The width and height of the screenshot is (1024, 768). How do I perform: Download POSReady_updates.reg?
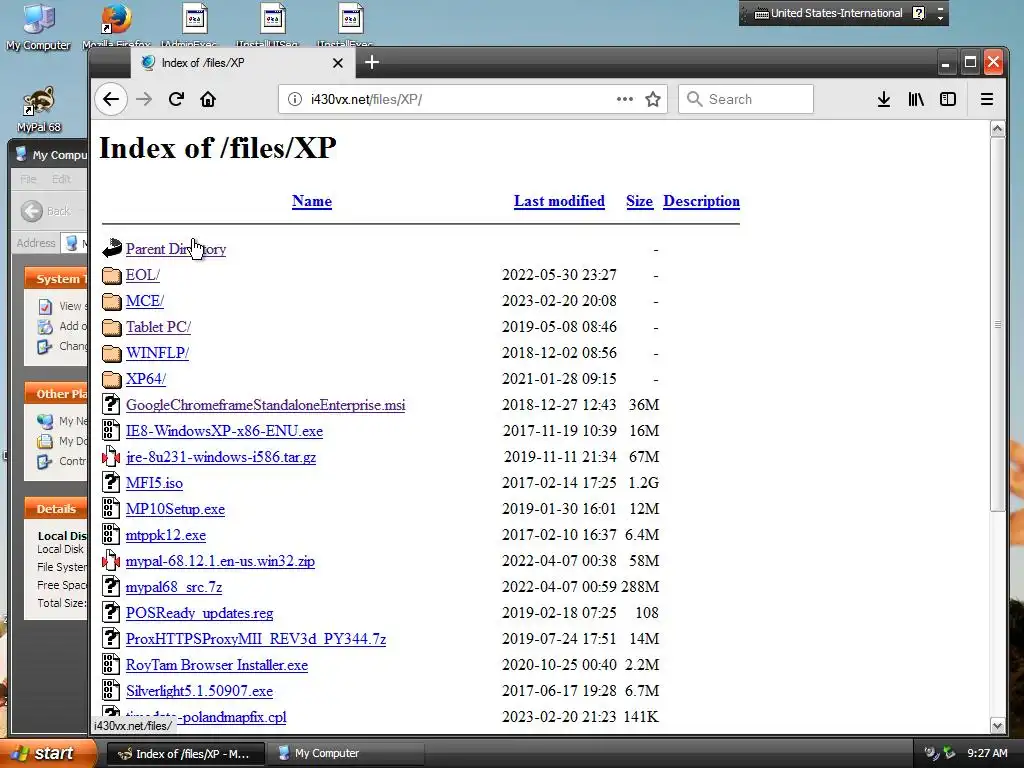pyautogui.click(x=199, y=613)
